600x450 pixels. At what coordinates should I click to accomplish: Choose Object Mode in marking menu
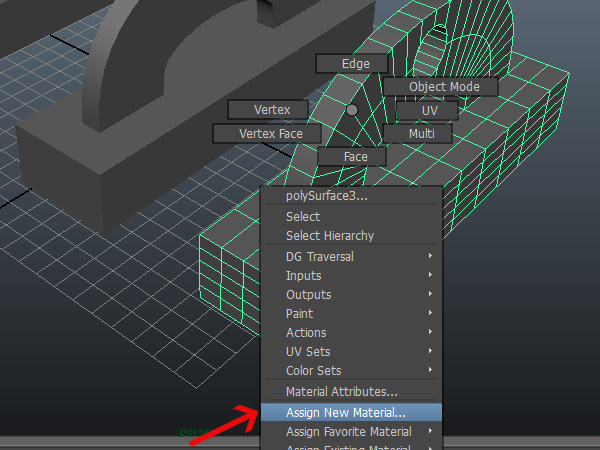point(440,87)
